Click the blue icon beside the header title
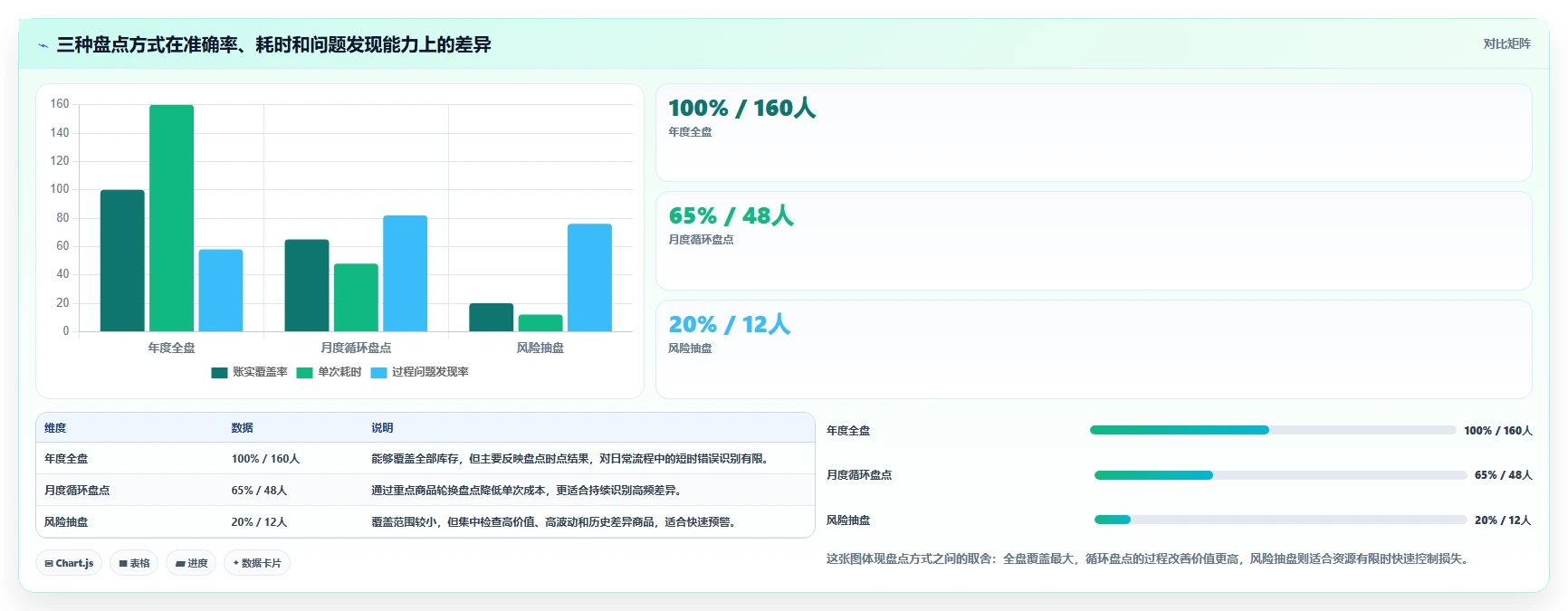 (x=43, y=45)
